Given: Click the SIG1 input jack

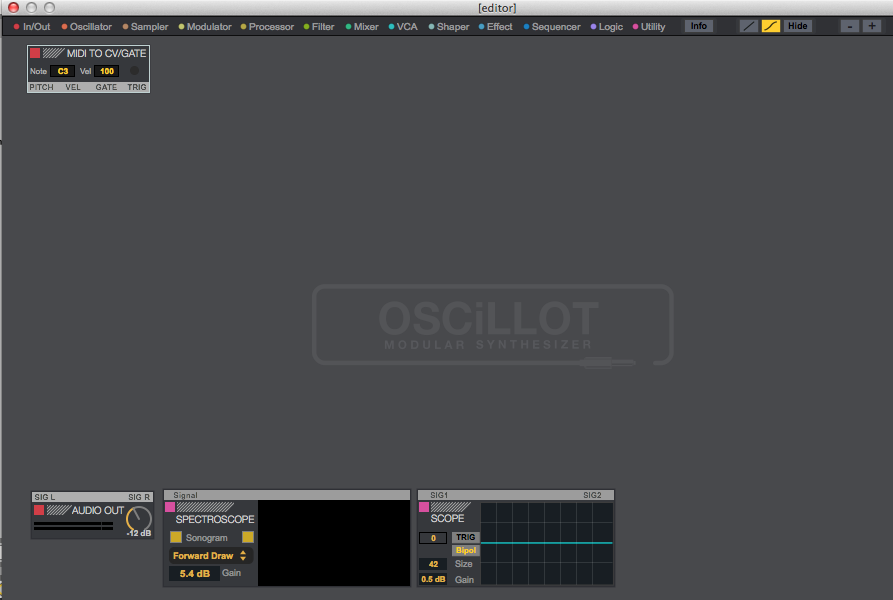Looking at the screenshot, I should pyautogui.click(x=439, y=495).
